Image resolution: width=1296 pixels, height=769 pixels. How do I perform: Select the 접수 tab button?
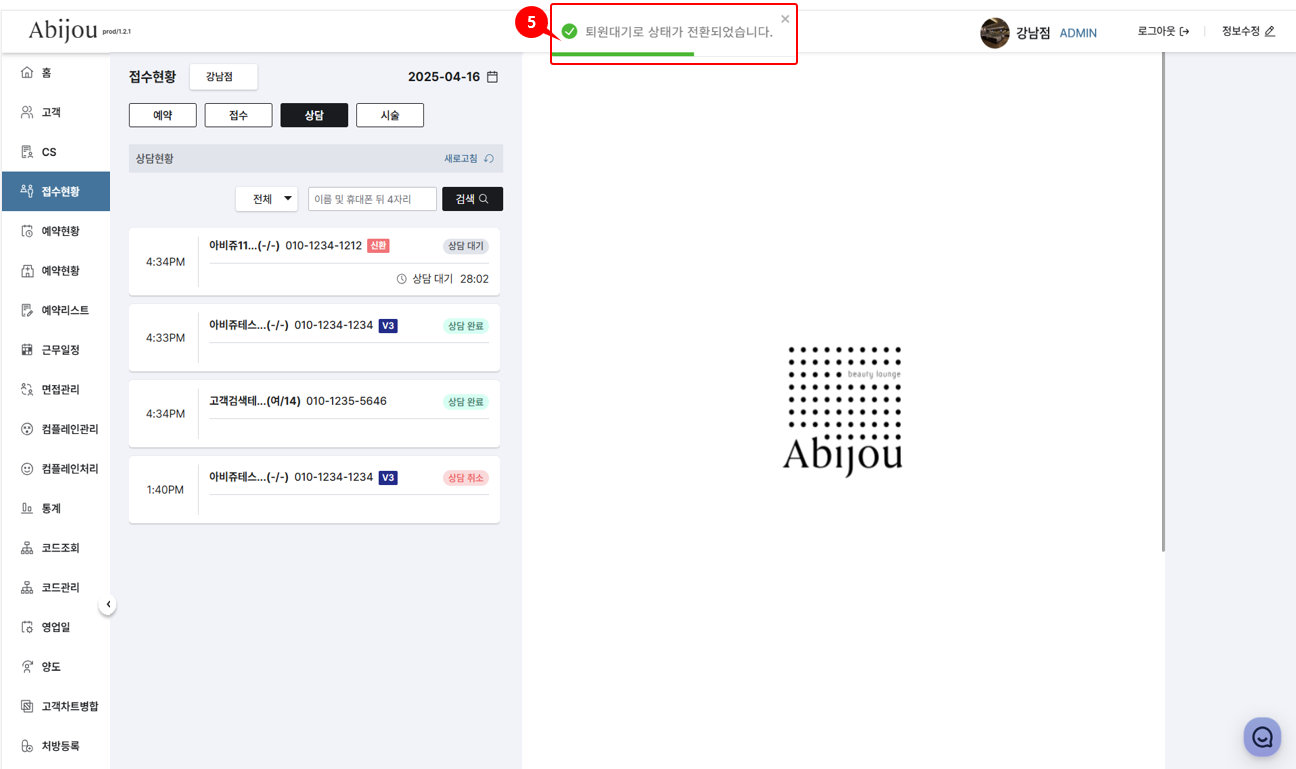pyautogui.click(x=238, y=115)
